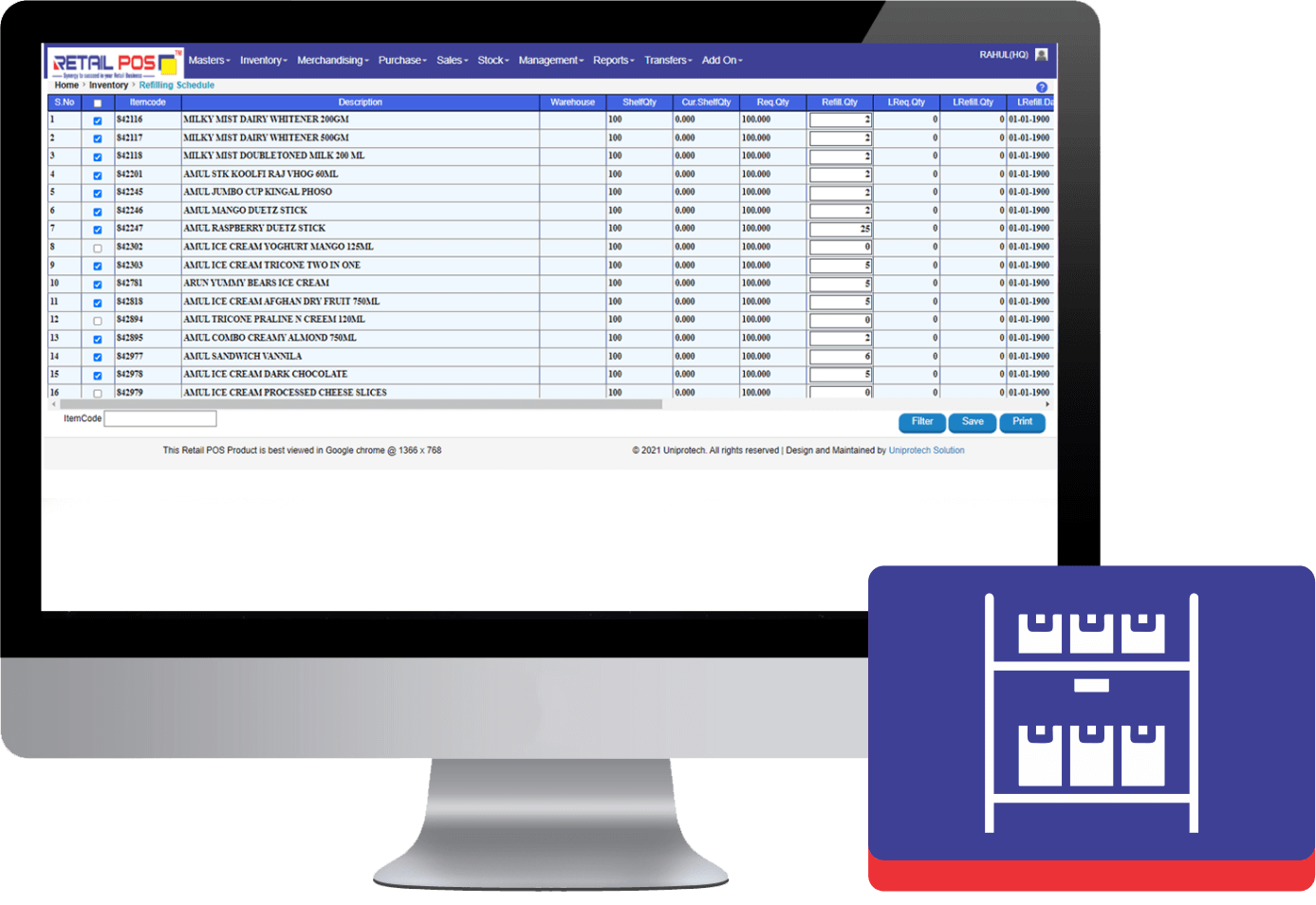Check the box for item 842979
This screenshot has width=1316, height=905.
[x=98, y=394]
